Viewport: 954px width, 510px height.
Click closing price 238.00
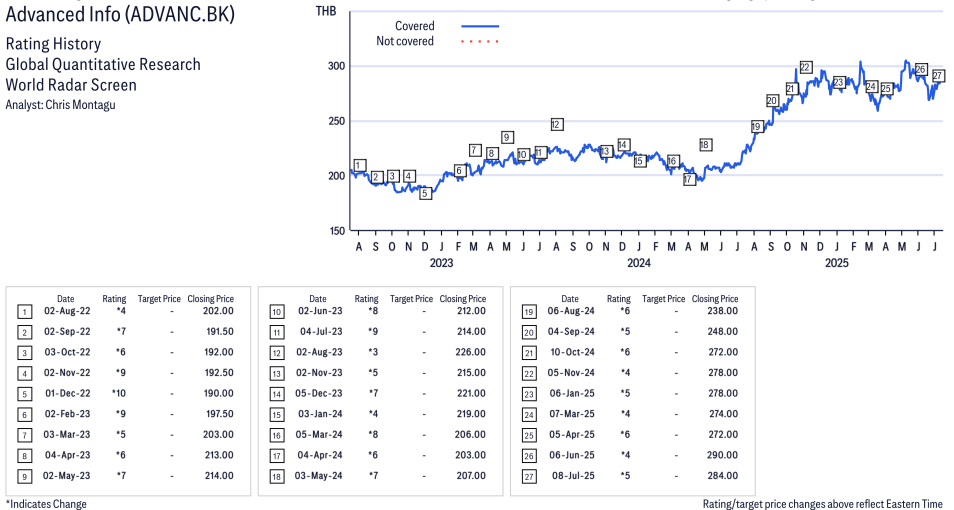coord(723,311)
